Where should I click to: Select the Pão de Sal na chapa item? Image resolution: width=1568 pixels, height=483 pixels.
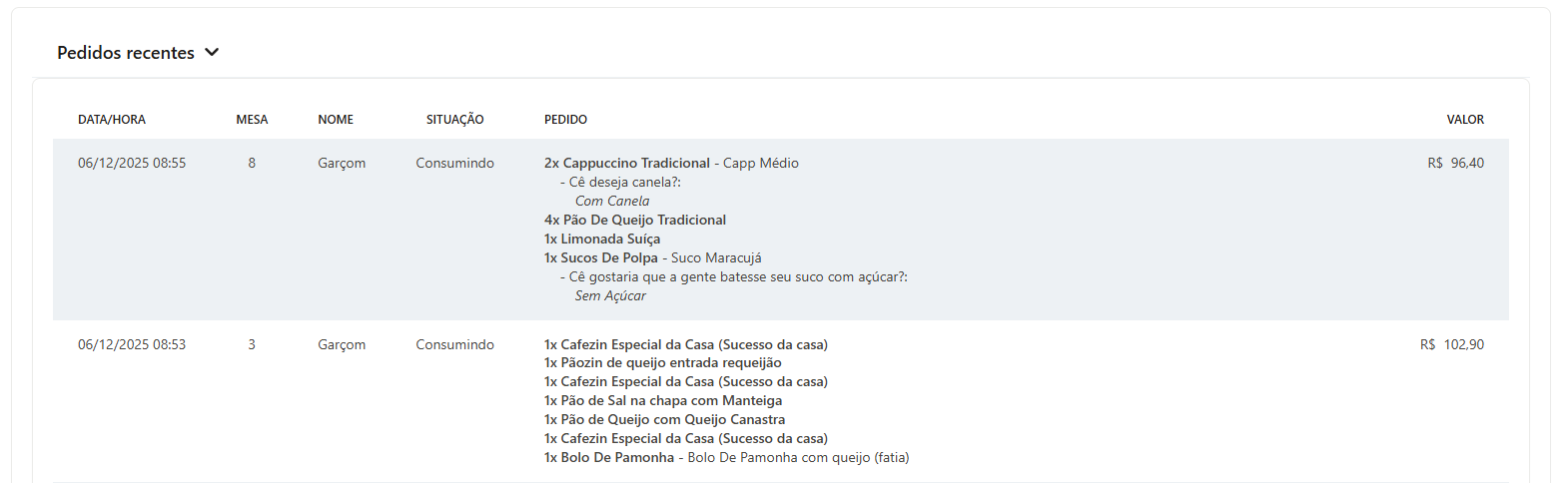[663, 400]
